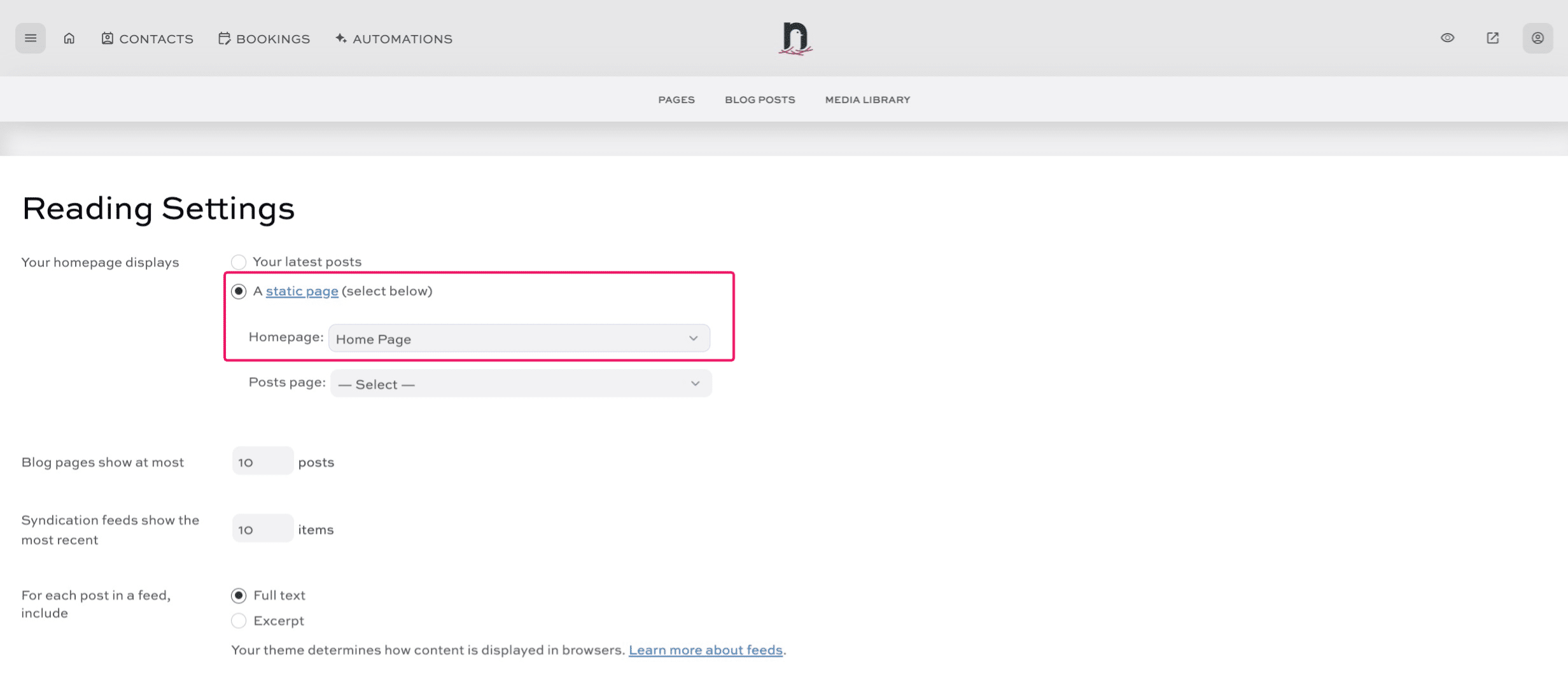Open the site in a new tab
The width and height of the screenshot is (1568, 692).
[1492, 38]
